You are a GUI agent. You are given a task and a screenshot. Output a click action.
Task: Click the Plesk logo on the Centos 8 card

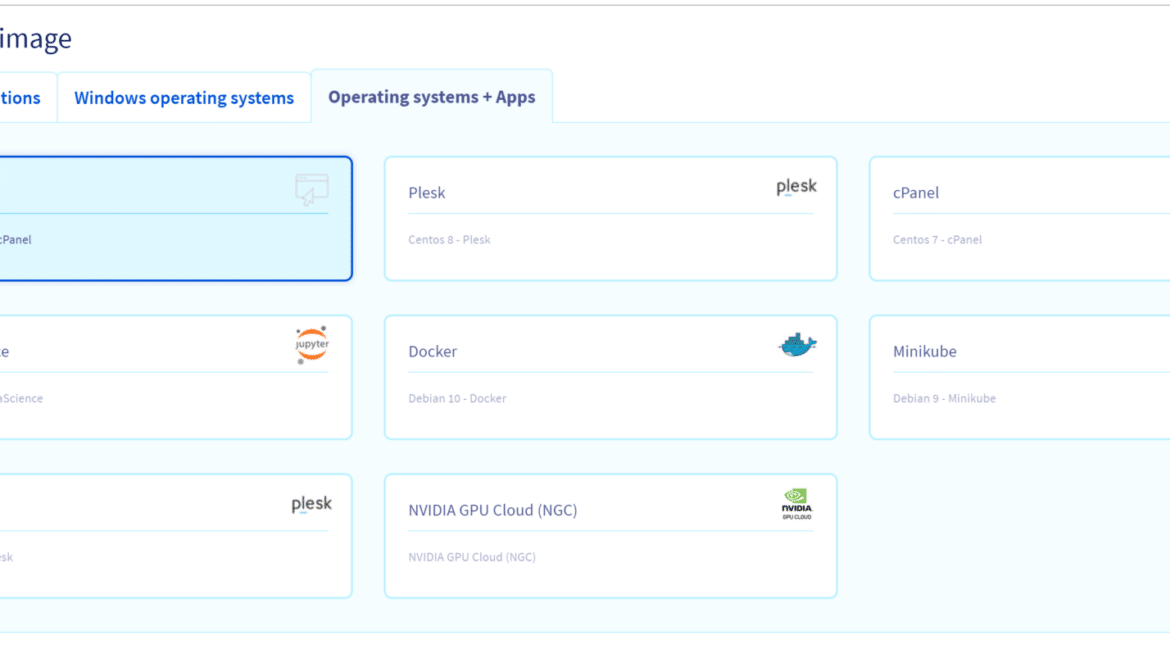[x=796, y=186]
